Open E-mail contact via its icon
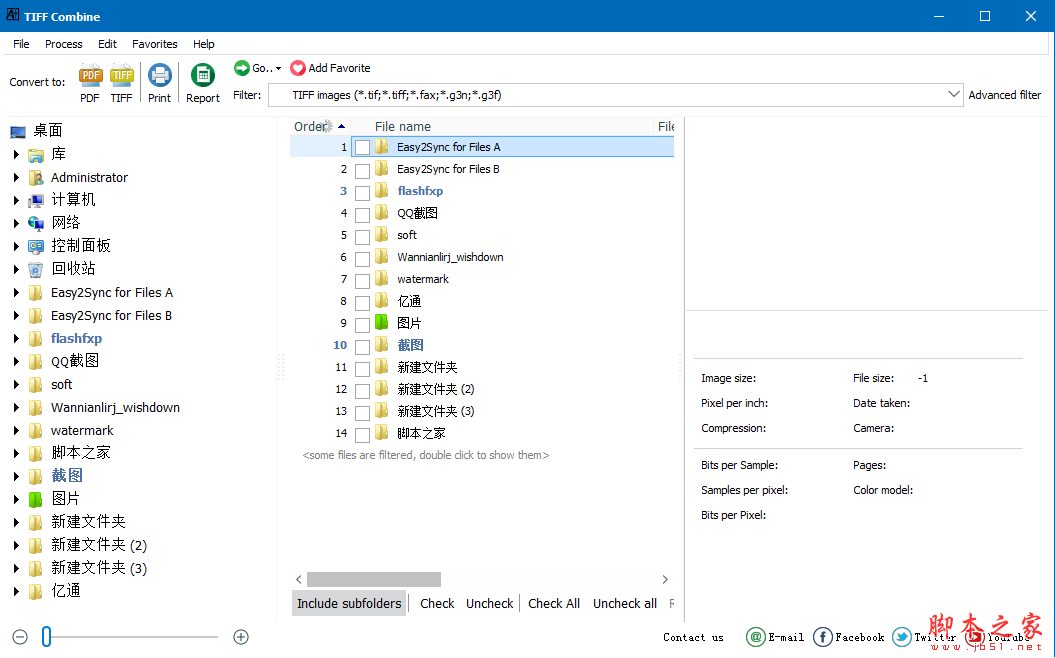The width and height of the screenshot is (1055, 658). pos(758,637)
